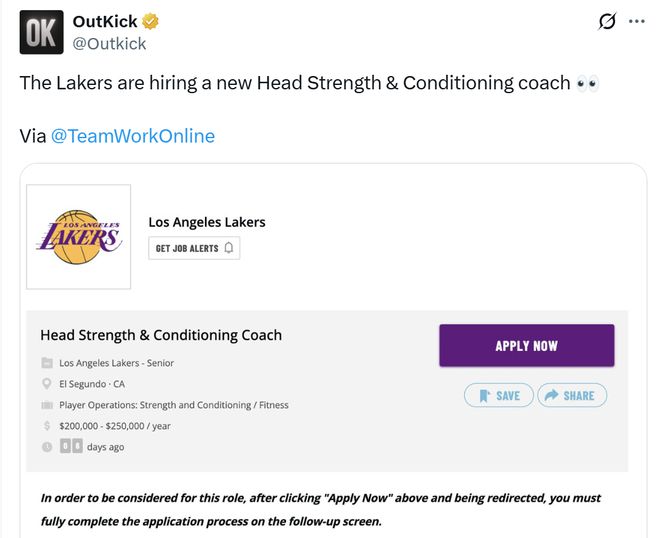Click the OutKick profile avatar

point(40,32)
